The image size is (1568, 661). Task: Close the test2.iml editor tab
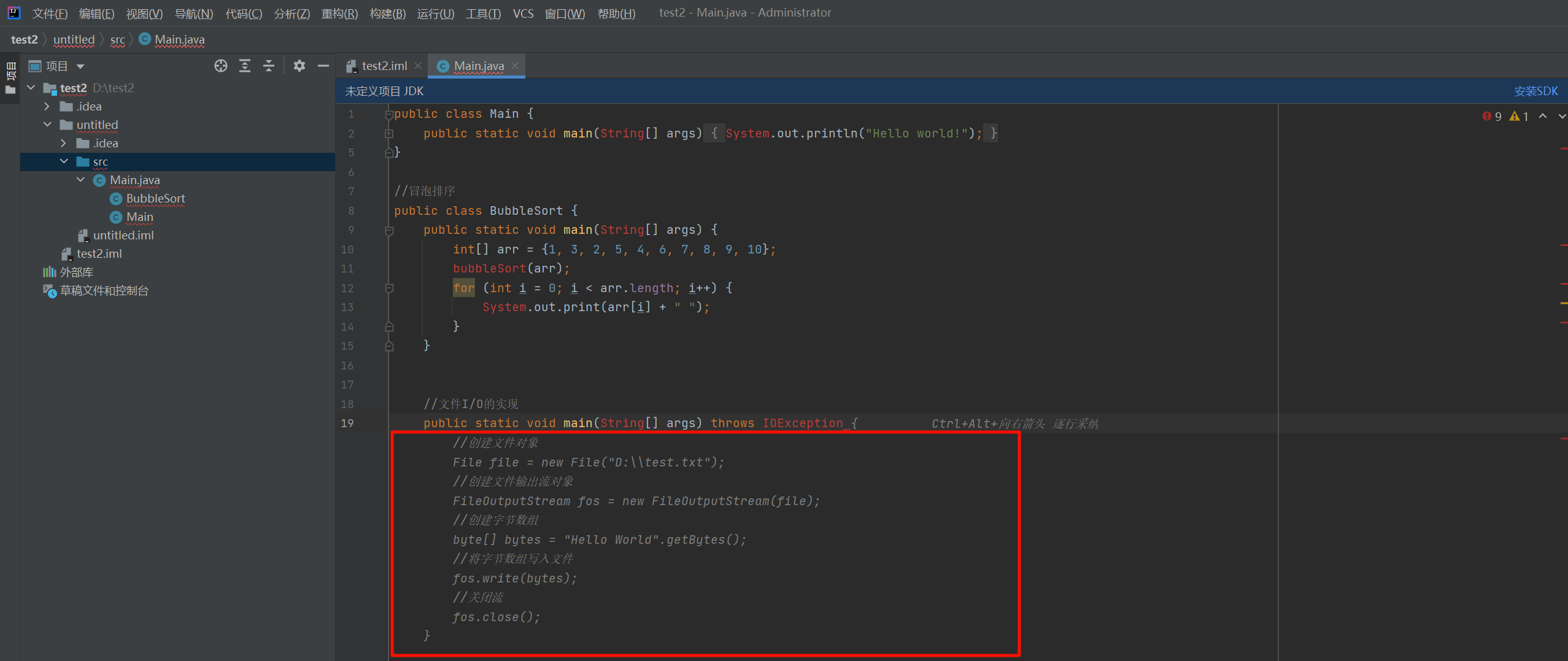point(418,66)
